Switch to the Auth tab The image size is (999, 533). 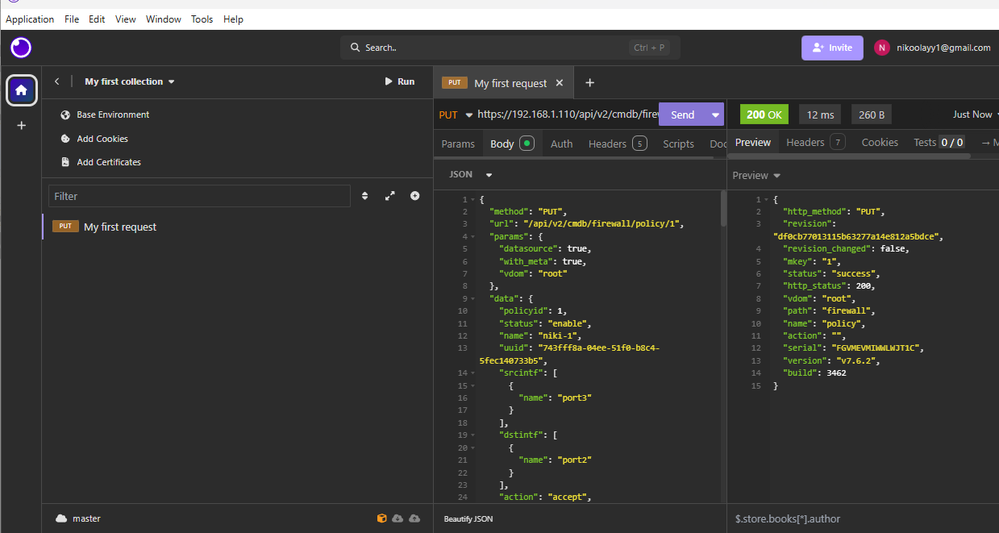561,144
